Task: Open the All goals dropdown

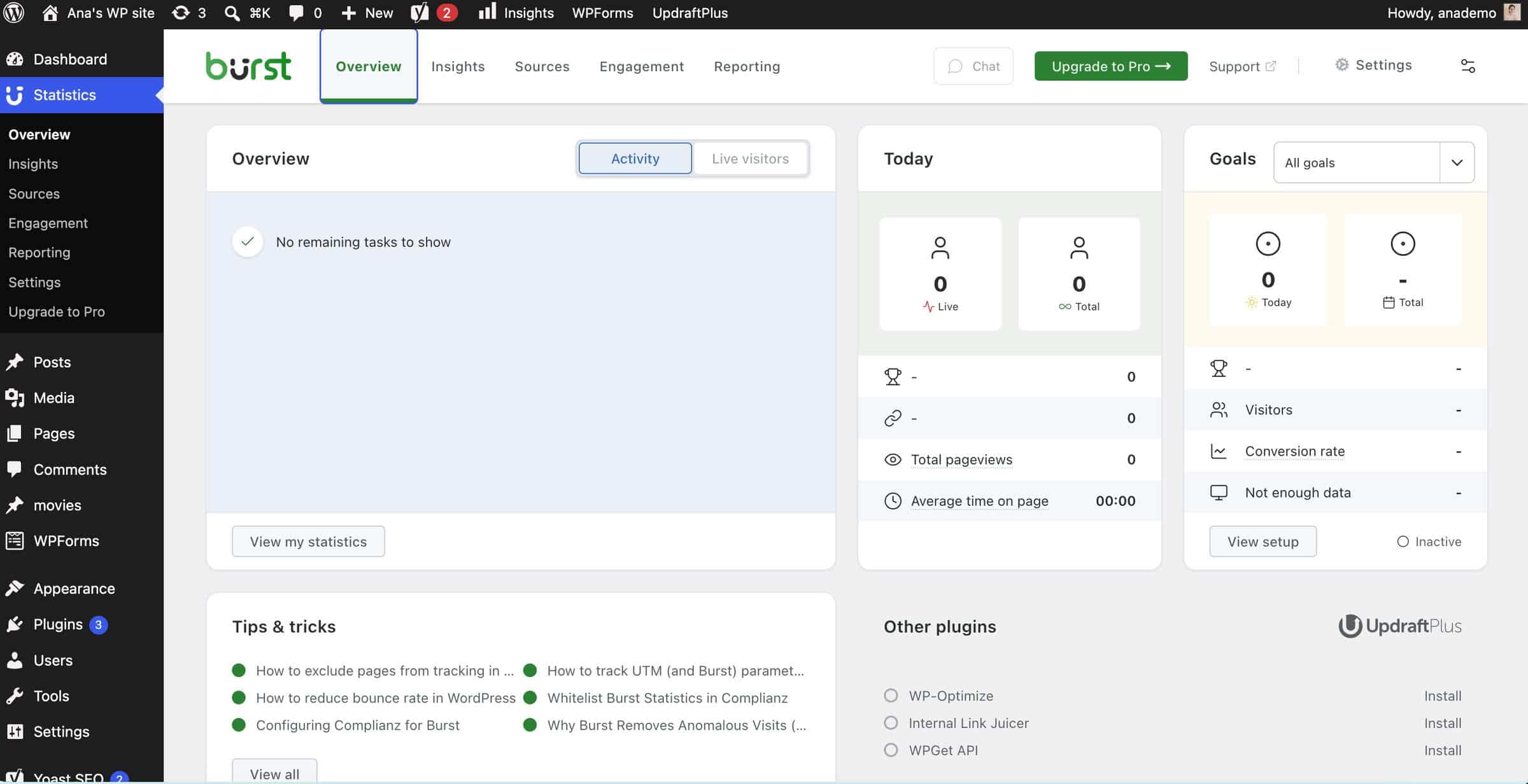Action: pyautogui.click(x=1373, y=162)
